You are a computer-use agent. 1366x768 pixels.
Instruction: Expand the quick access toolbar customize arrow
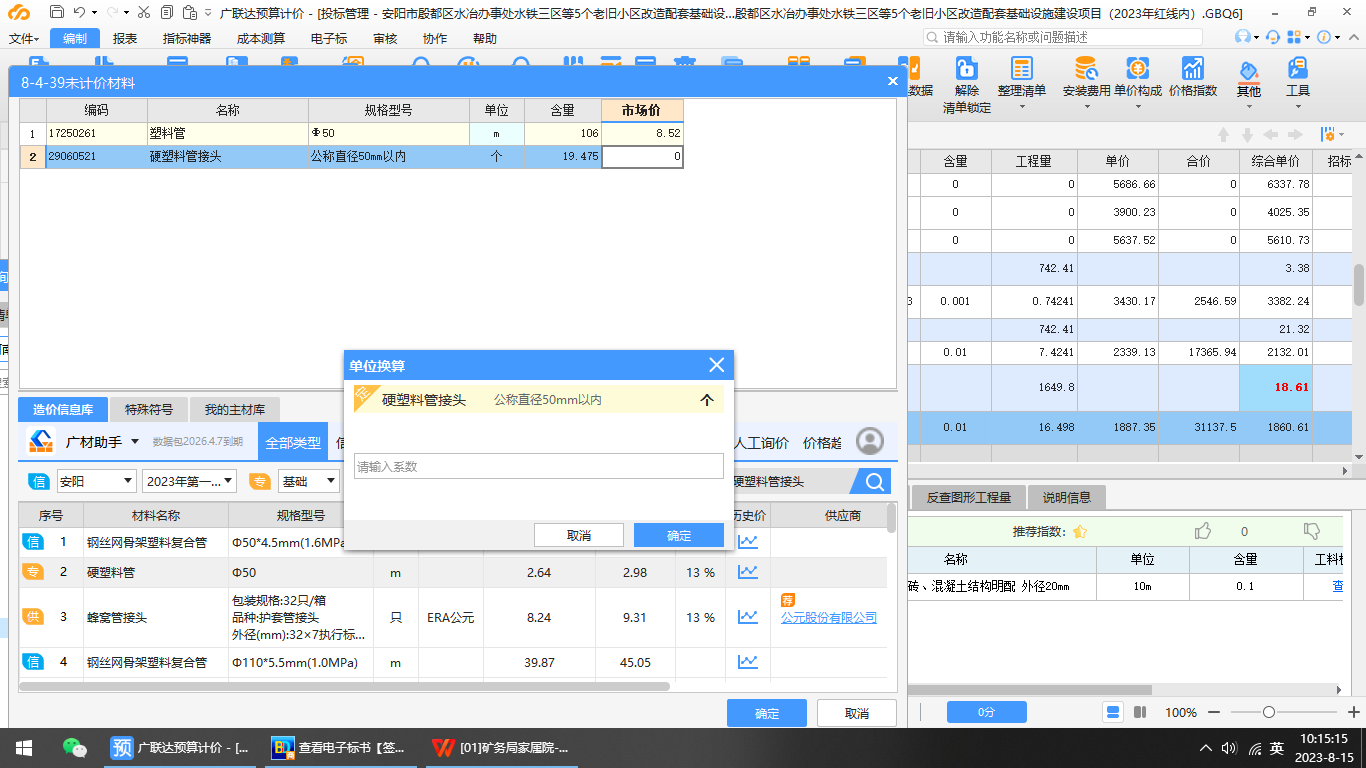click(209, 13)
